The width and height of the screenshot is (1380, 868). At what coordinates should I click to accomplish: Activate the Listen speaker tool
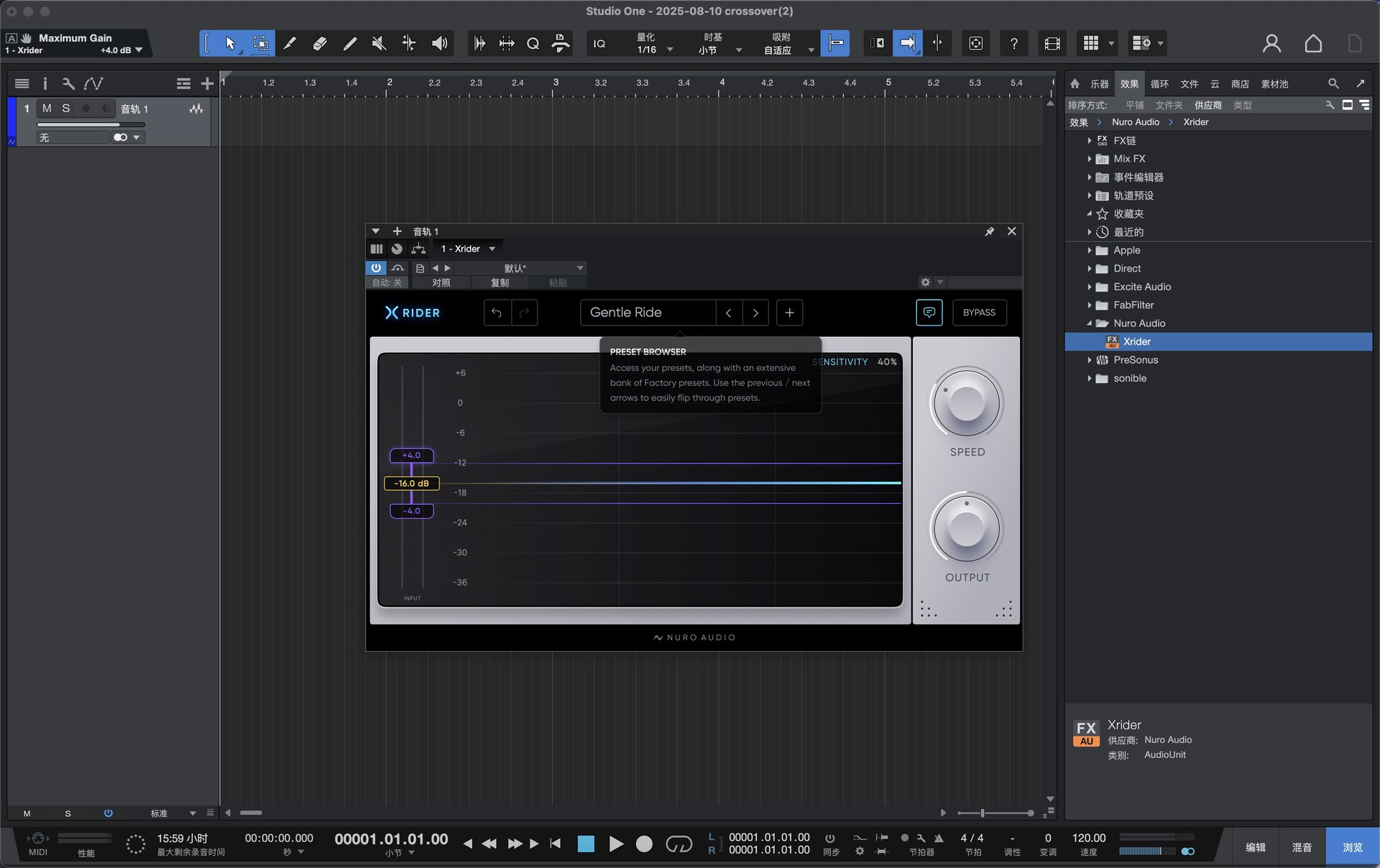439,44
